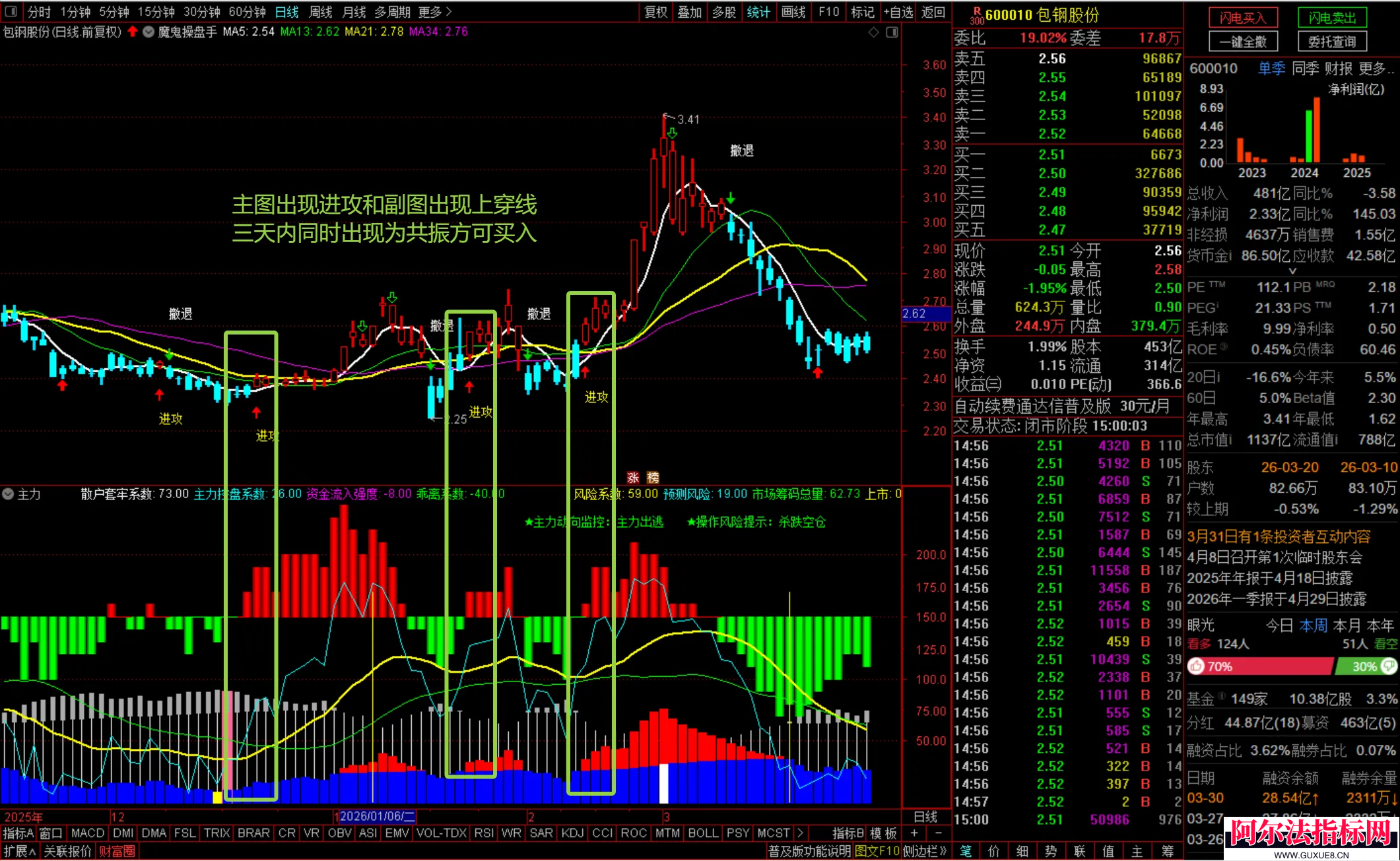
Task: Click the red 70% sentiment bar
Action: point(1259,666)
